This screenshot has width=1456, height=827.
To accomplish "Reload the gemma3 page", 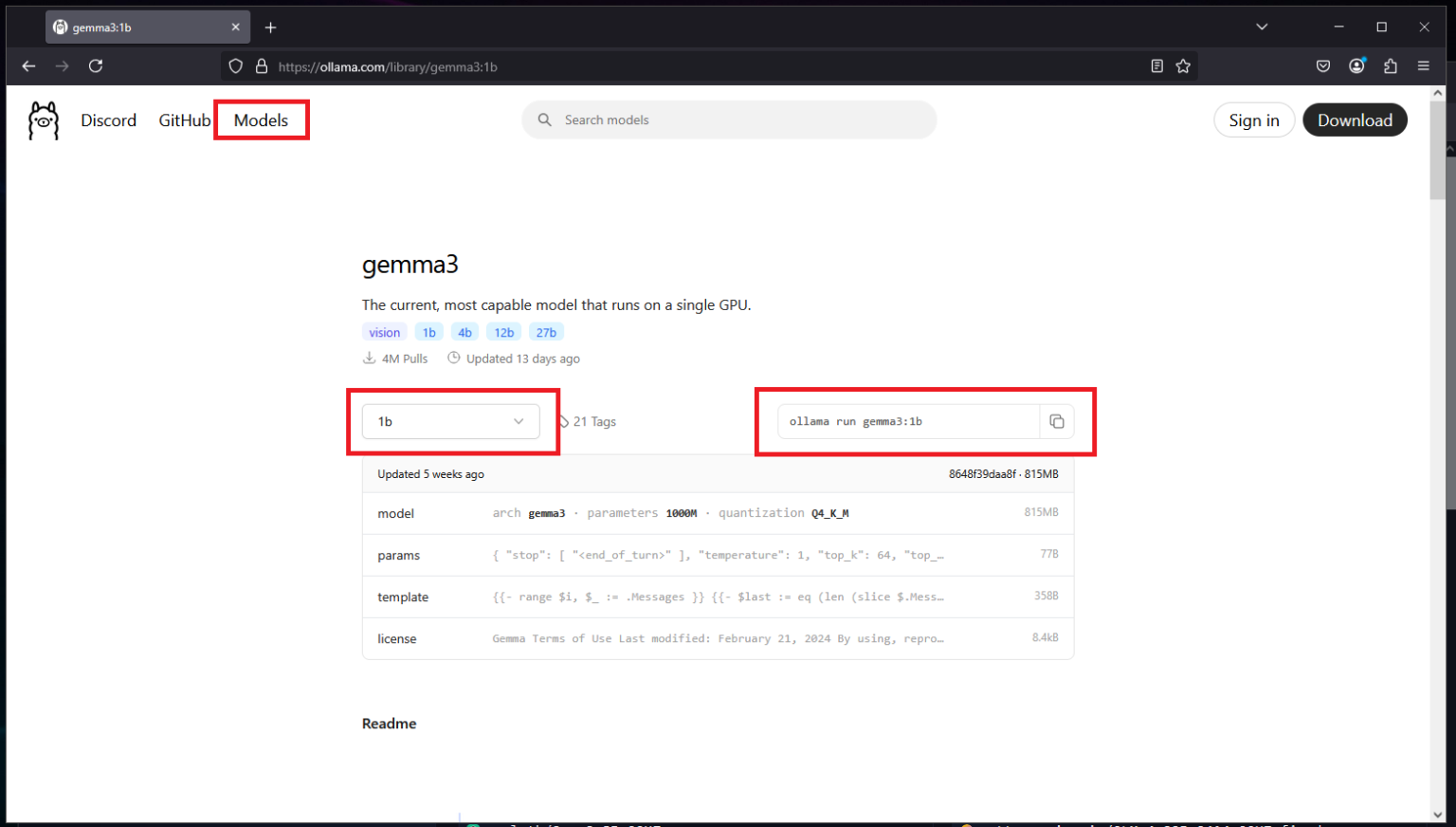I will click(x=96, y=66).
